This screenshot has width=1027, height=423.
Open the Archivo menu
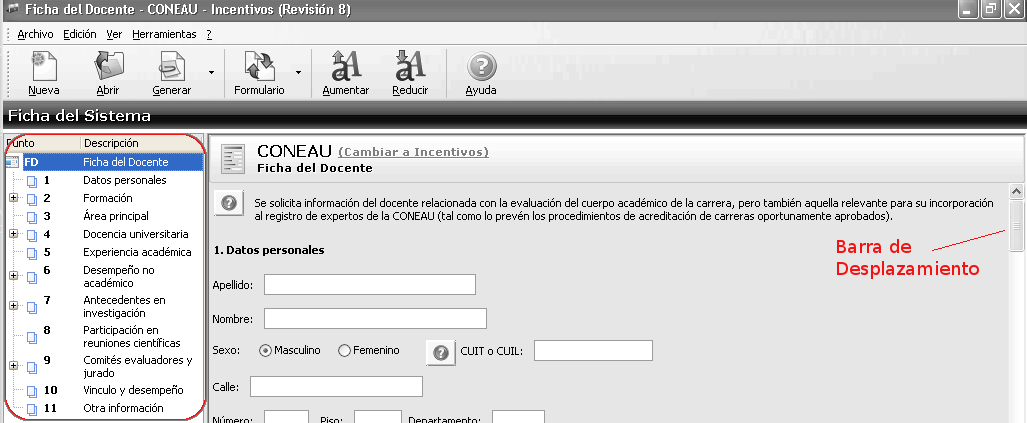(x=35, y=34)
